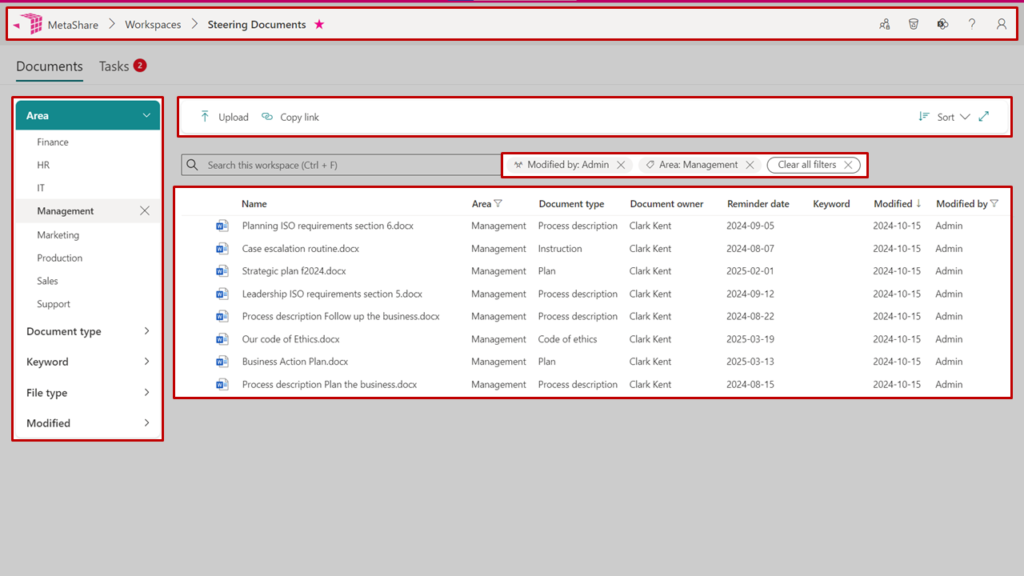Toggle the pink favorite star
Viewport: 1024px width, 576px height.
click(x=320, y=25)
